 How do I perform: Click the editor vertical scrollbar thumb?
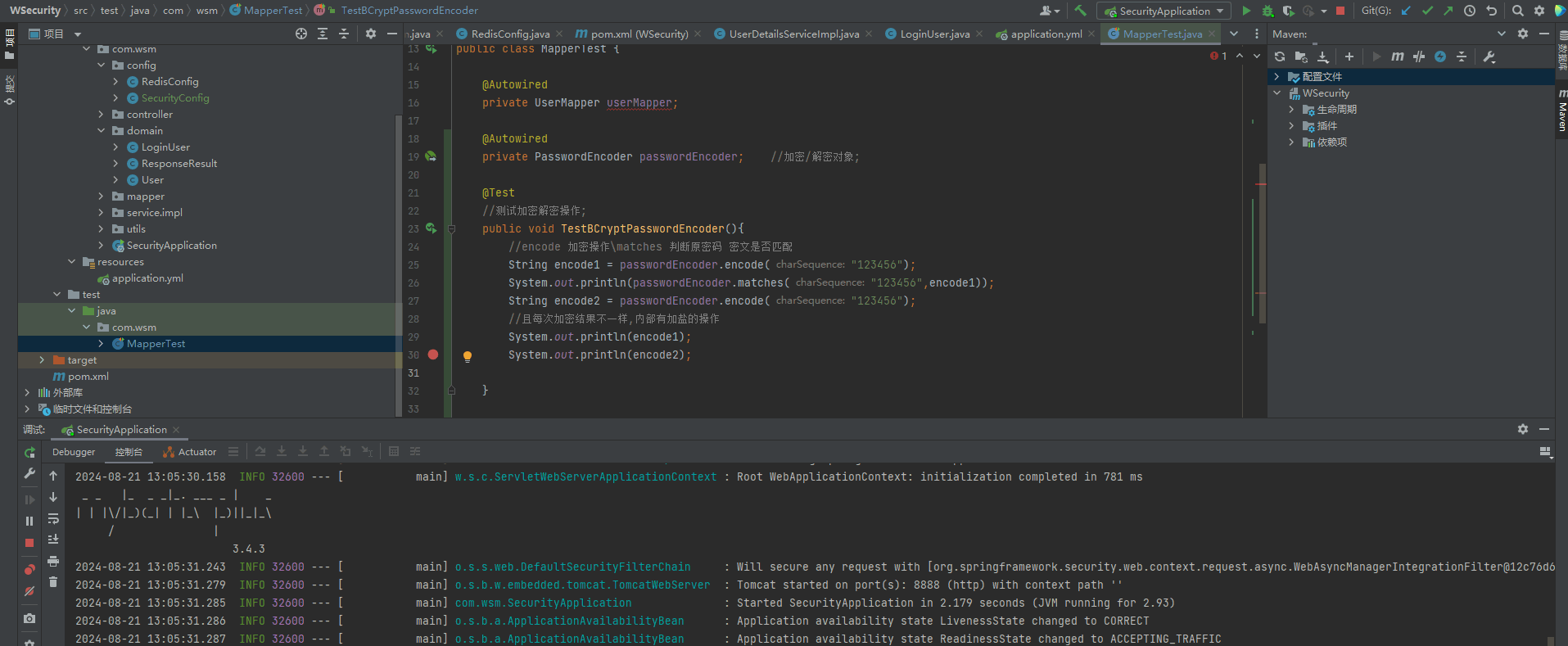[x=1262, y=246]
